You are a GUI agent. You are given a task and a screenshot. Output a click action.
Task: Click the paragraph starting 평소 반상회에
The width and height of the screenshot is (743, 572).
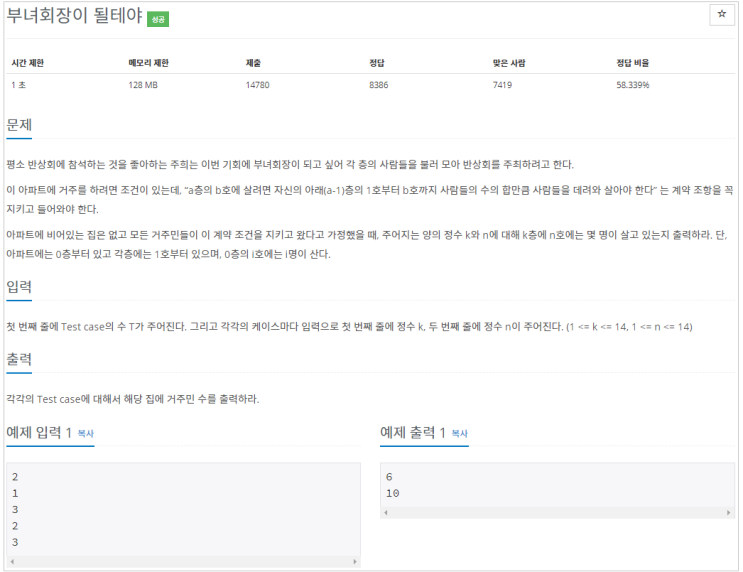(x=290, y=164)
